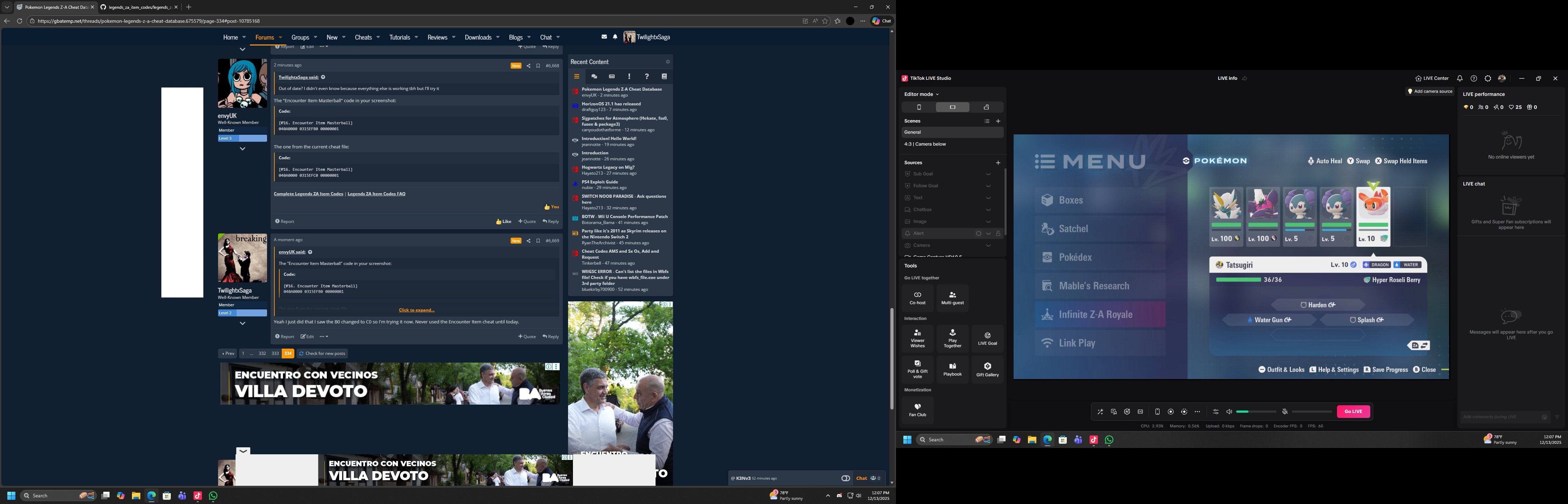Image resolution: width=1568 pixels, height=504 pixels.
Task: Expand envyUK's user info chevron
Action: point(242,148)
